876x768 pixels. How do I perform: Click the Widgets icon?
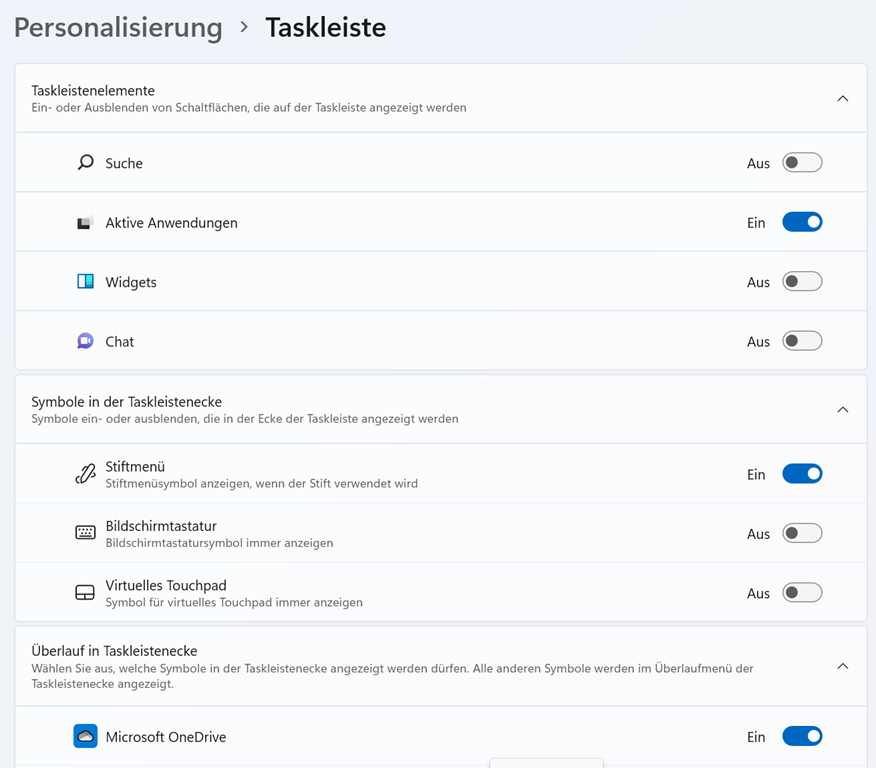click(86, 282)
